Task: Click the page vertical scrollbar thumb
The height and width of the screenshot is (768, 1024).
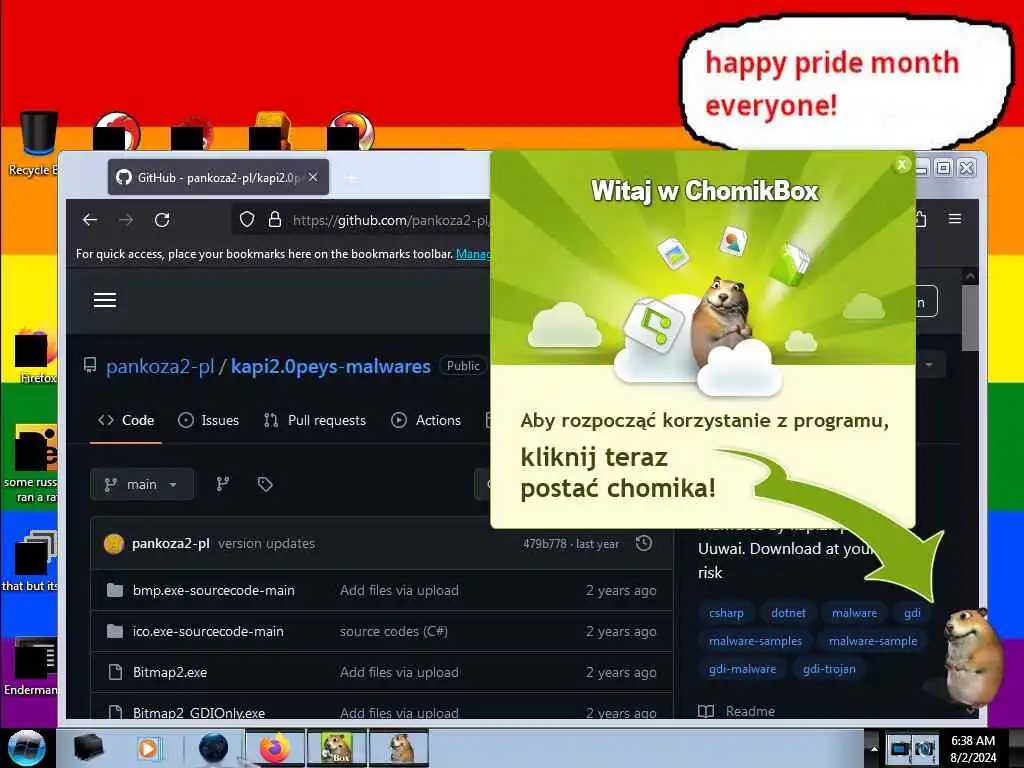Action: (x=970, y=318)
